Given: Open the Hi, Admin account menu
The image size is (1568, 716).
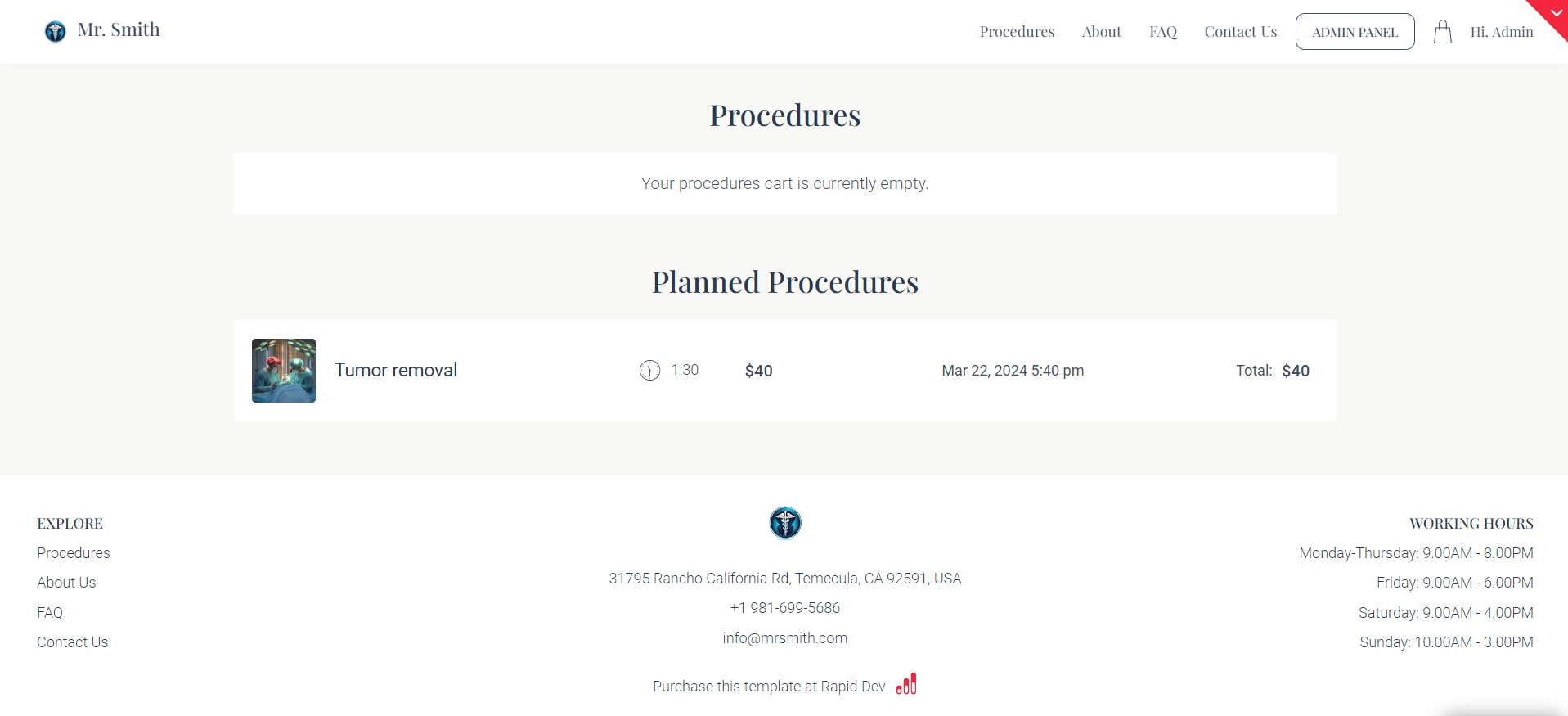Looking at the screenshot, I should pos(1501,32).
